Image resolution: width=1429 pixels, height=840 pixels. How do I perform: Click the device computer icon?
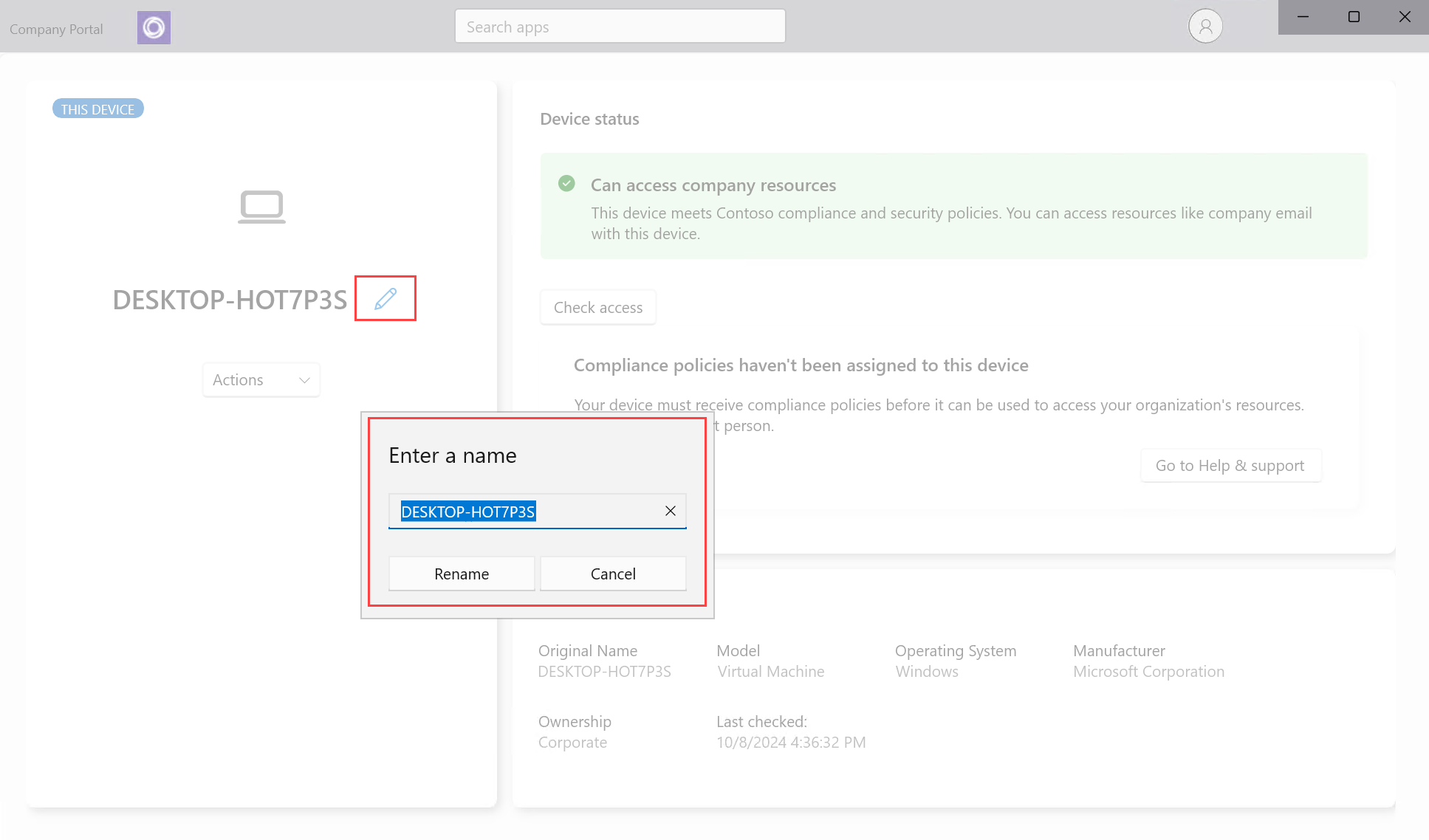tap(262, 207)
